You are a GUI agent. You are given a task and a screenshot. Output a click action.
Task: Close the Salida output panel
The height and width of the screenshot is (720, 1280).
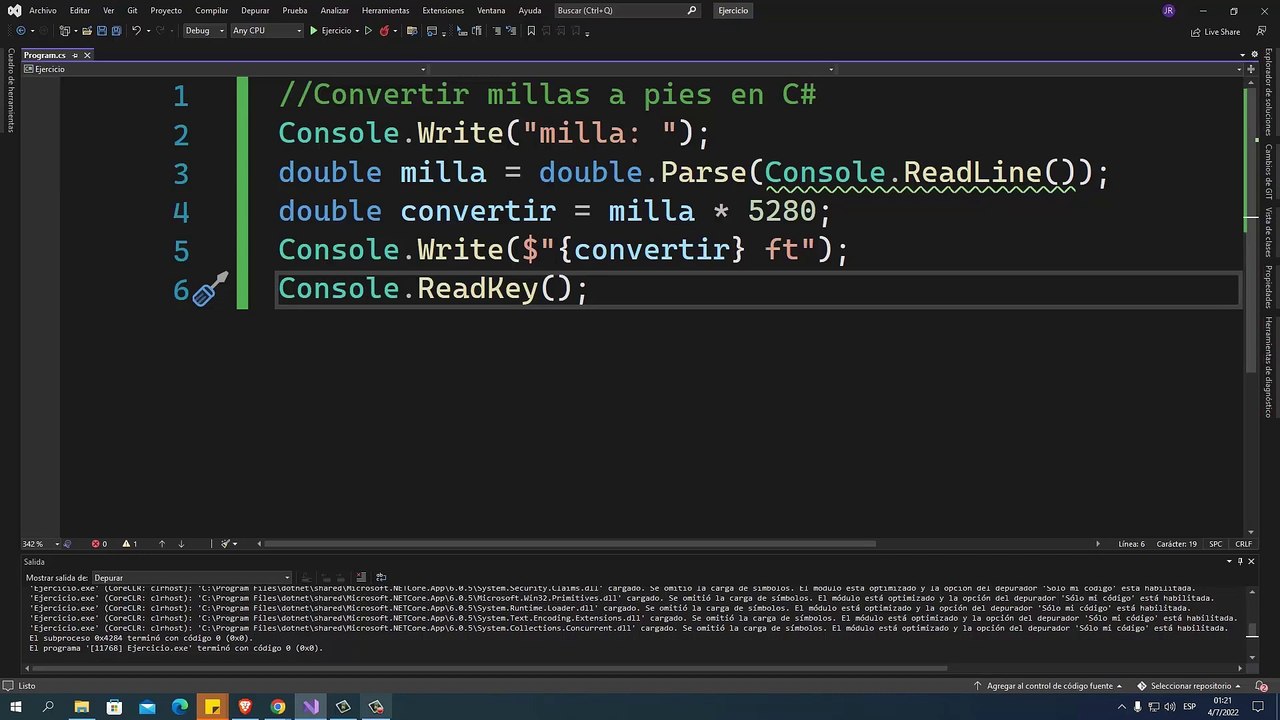[1252, 561]
